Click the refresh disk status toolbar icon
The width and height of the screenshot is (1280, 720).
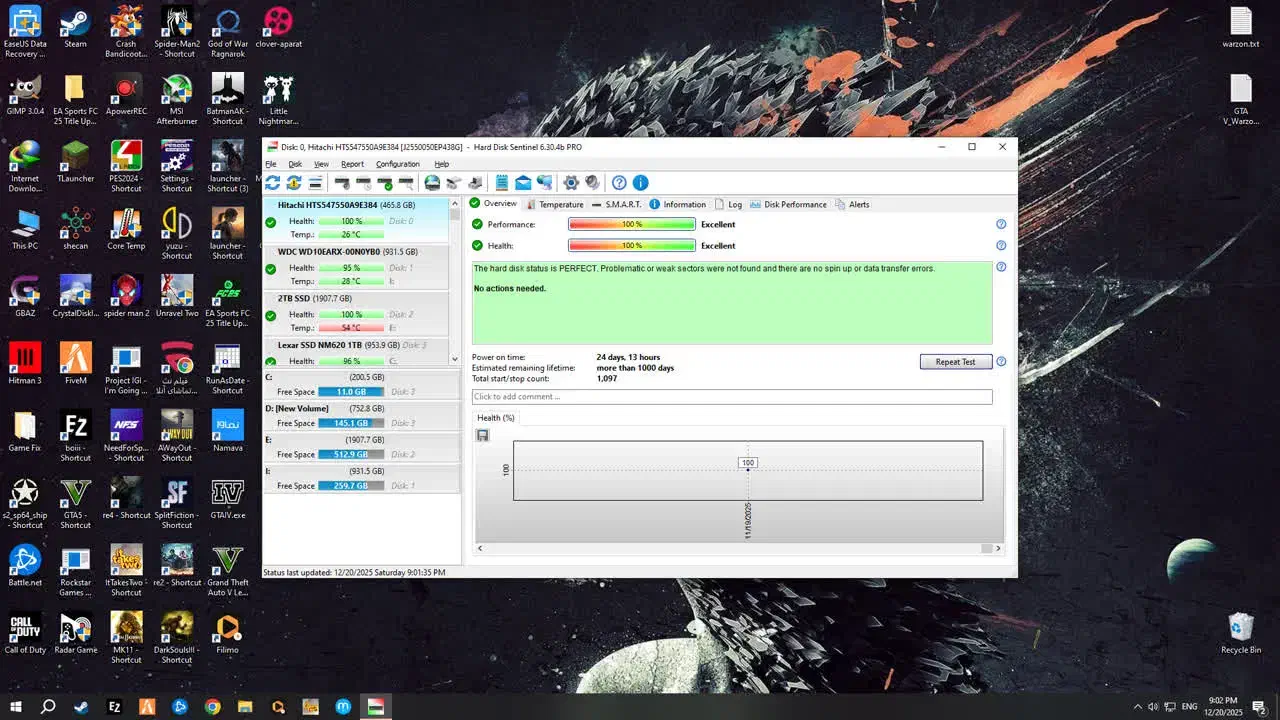click(272, 183)
